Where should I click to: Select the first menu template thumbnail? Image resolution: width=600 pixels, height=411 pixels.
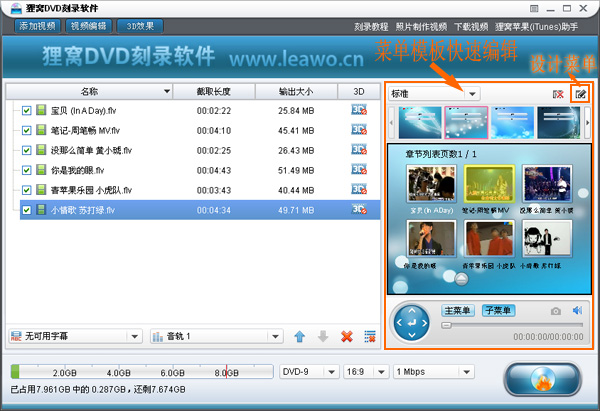click(420, 123)
